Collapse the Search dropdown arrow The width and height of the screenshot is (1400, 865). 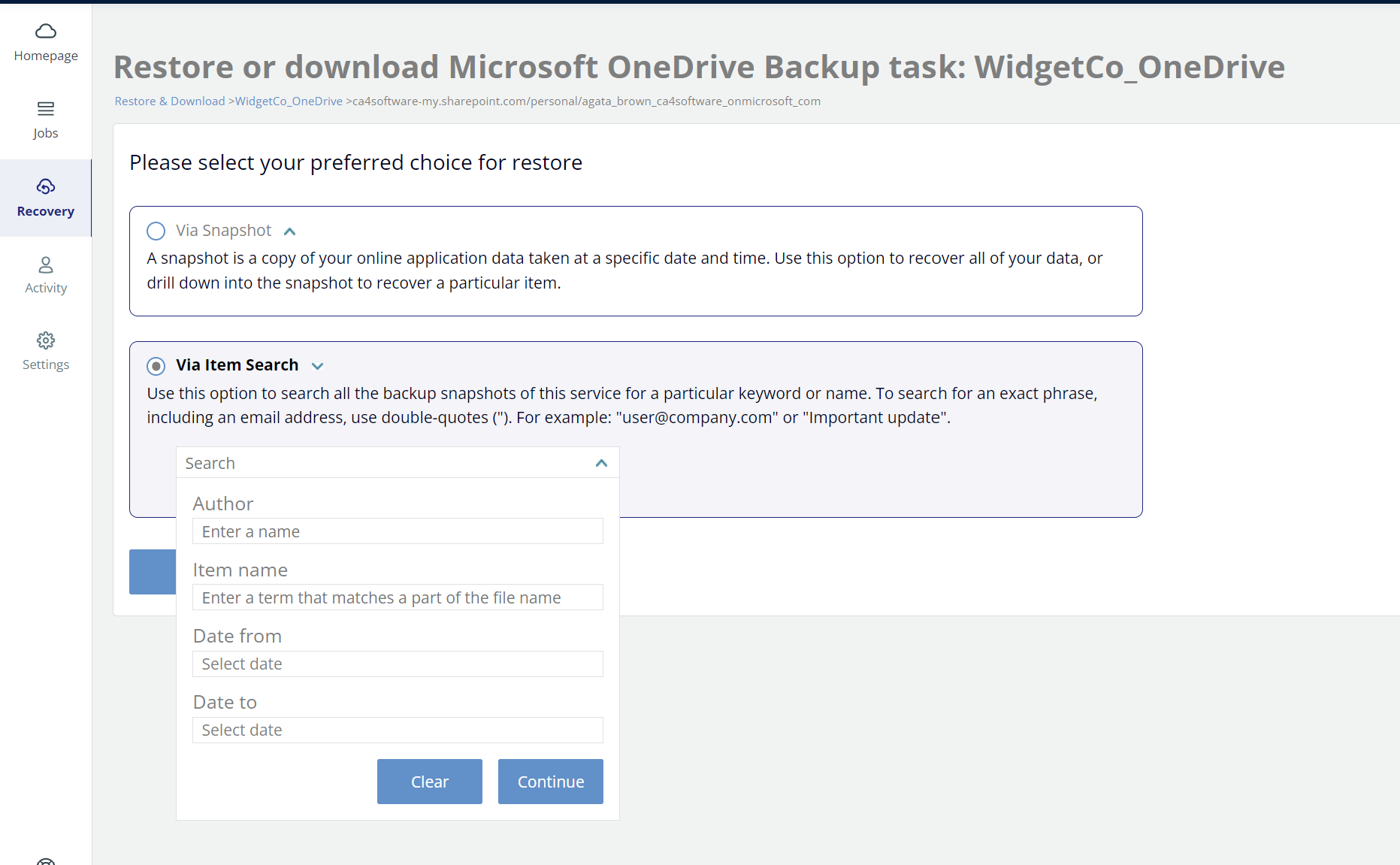pyautogui.click(x=601, y=463)
